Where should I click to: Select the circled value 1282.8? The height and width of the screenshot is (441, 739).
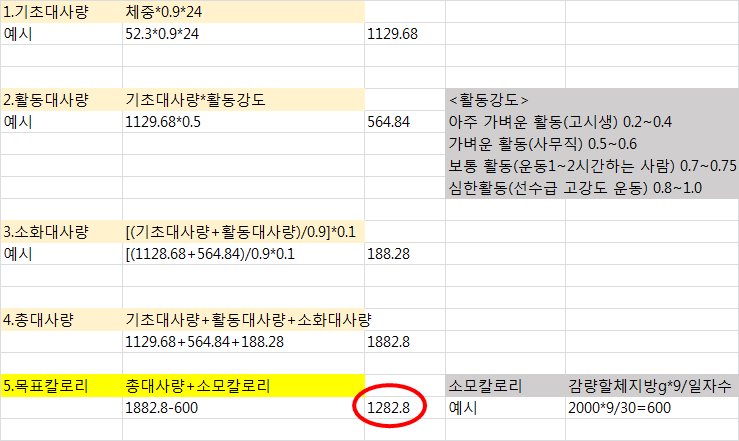(389, 408)
